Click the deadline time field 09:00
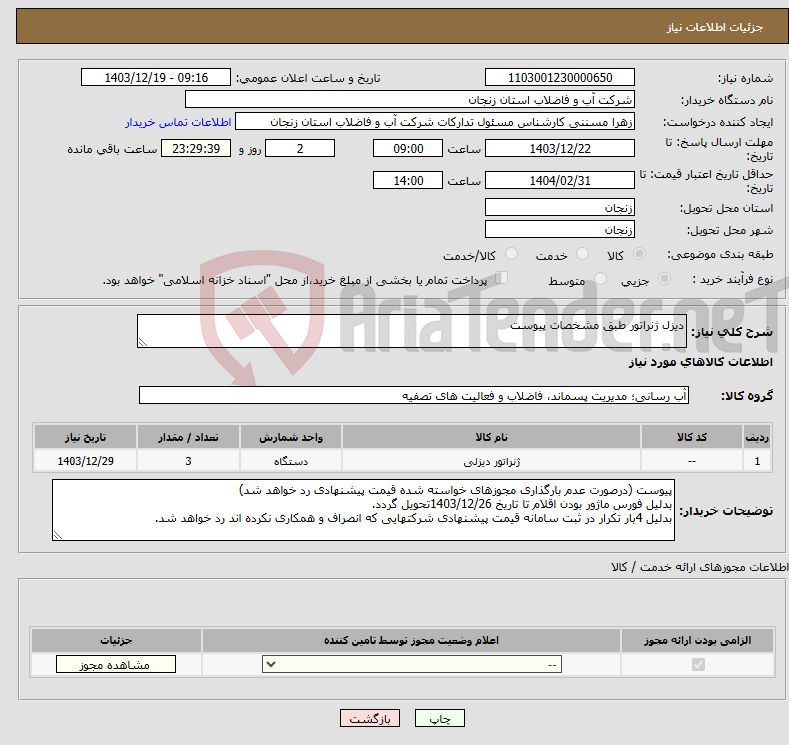Screen dimensions: 789x745 pyautogui.click(x=408, y=148)
